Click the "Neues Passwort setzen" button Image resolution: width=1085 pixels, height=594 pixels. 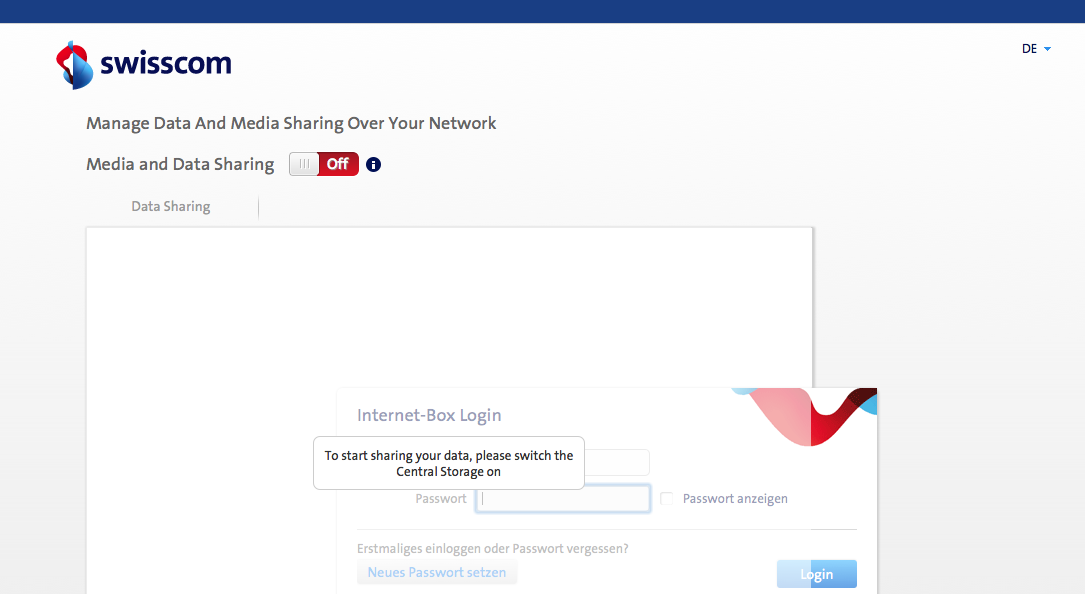pos(437,573)
